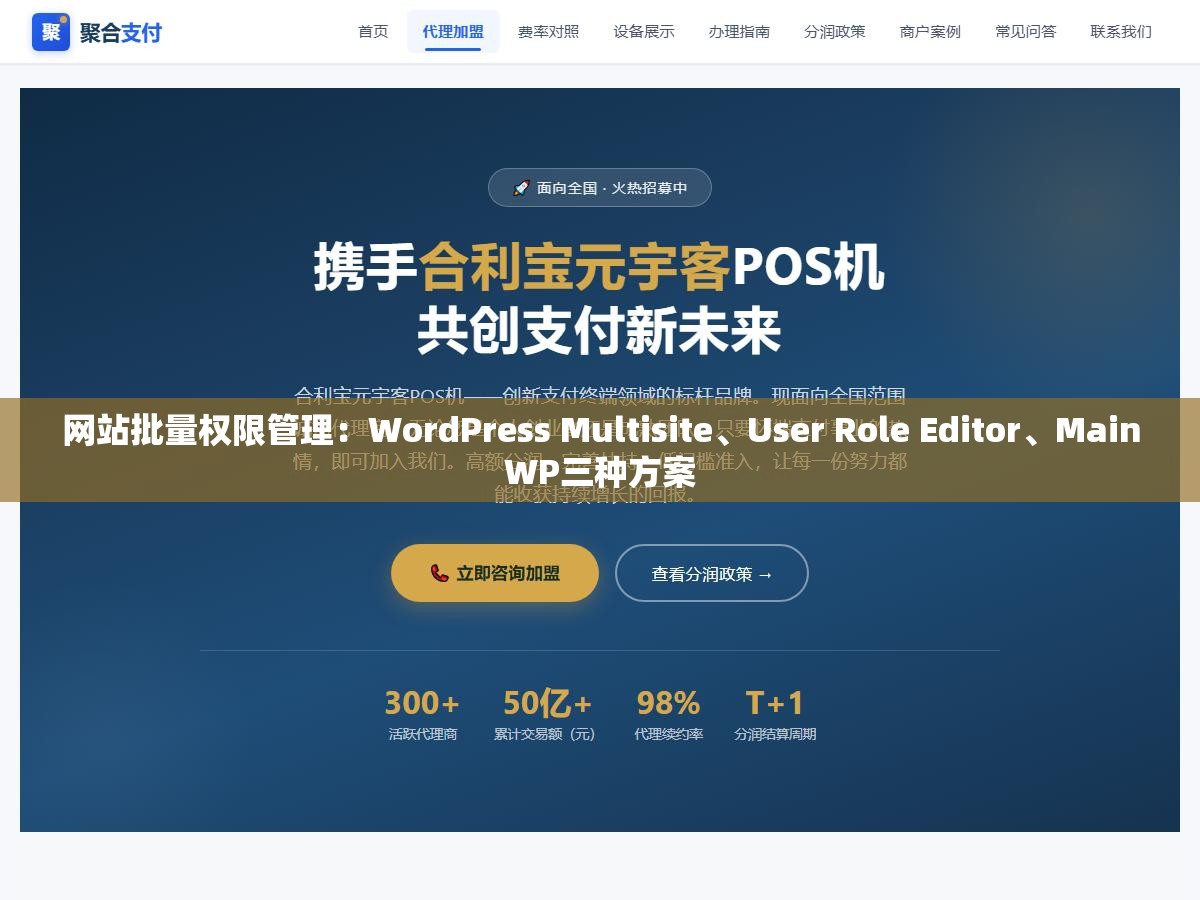Open 联系我们 in the navigation

[x=1121, y=32]
